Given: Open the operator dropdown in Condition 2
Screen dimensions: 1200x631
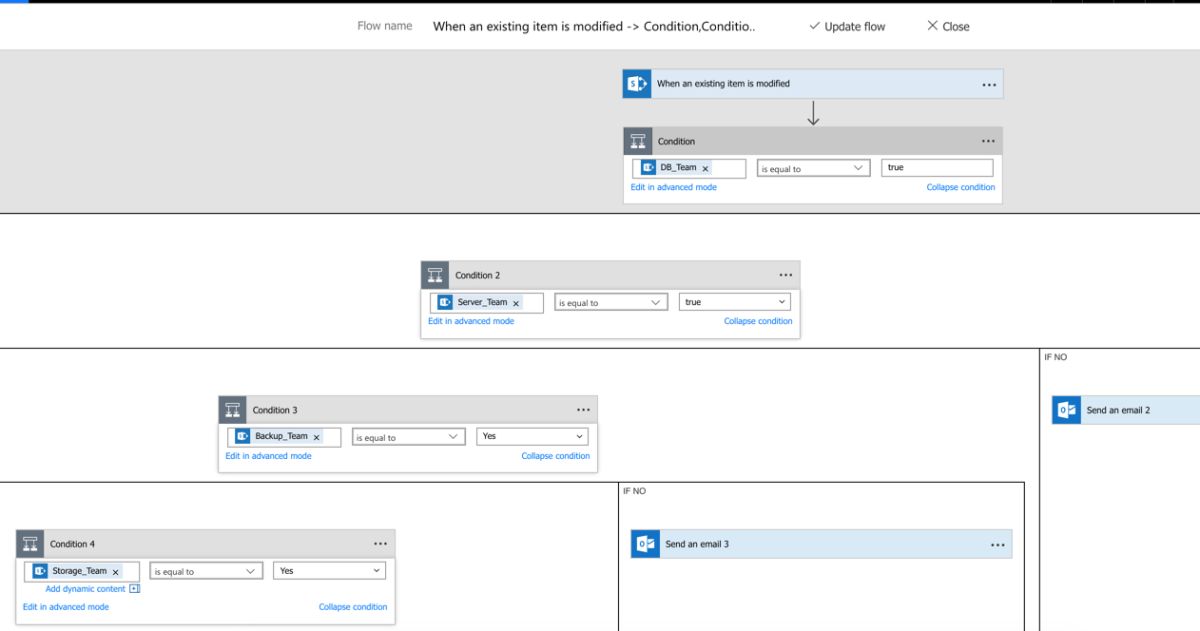Looking at the screenshot, I should [x=611, y=302].
